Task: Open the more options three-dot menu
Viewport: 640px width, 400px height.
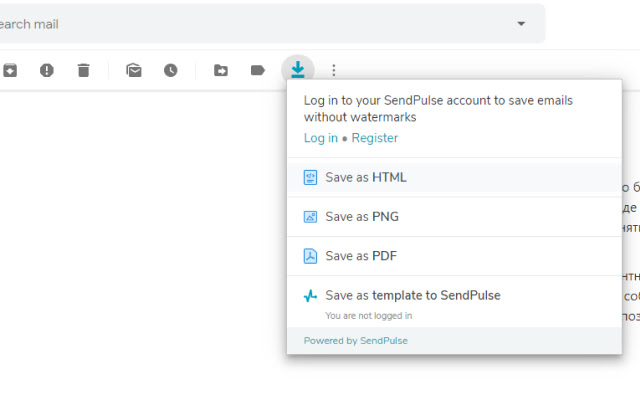Action: [x=334, y=70]
